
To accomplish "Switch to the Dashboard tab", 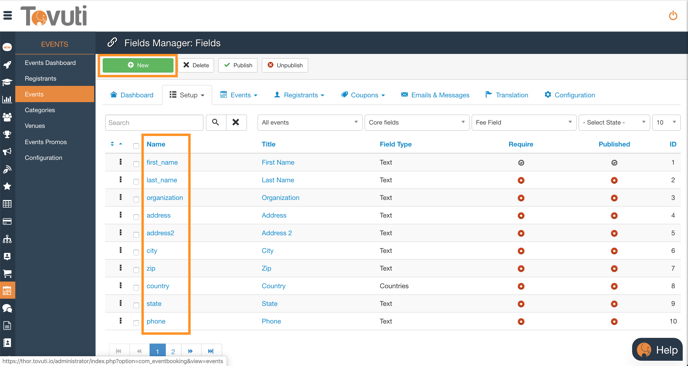I will pyautogui.click(x=132, y=95).
